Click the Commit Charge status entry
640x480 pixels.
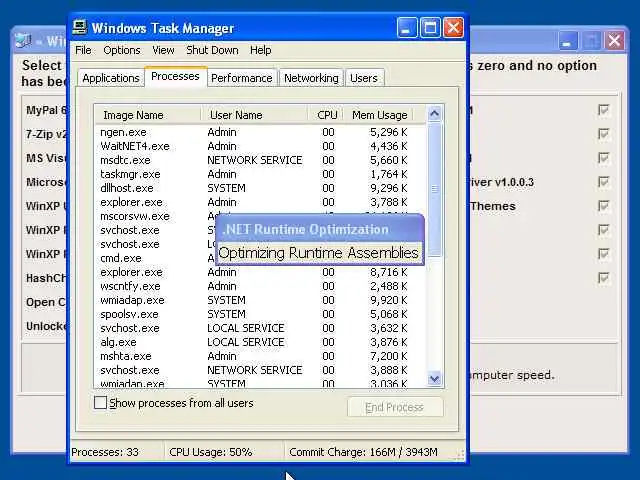(363, 452)
